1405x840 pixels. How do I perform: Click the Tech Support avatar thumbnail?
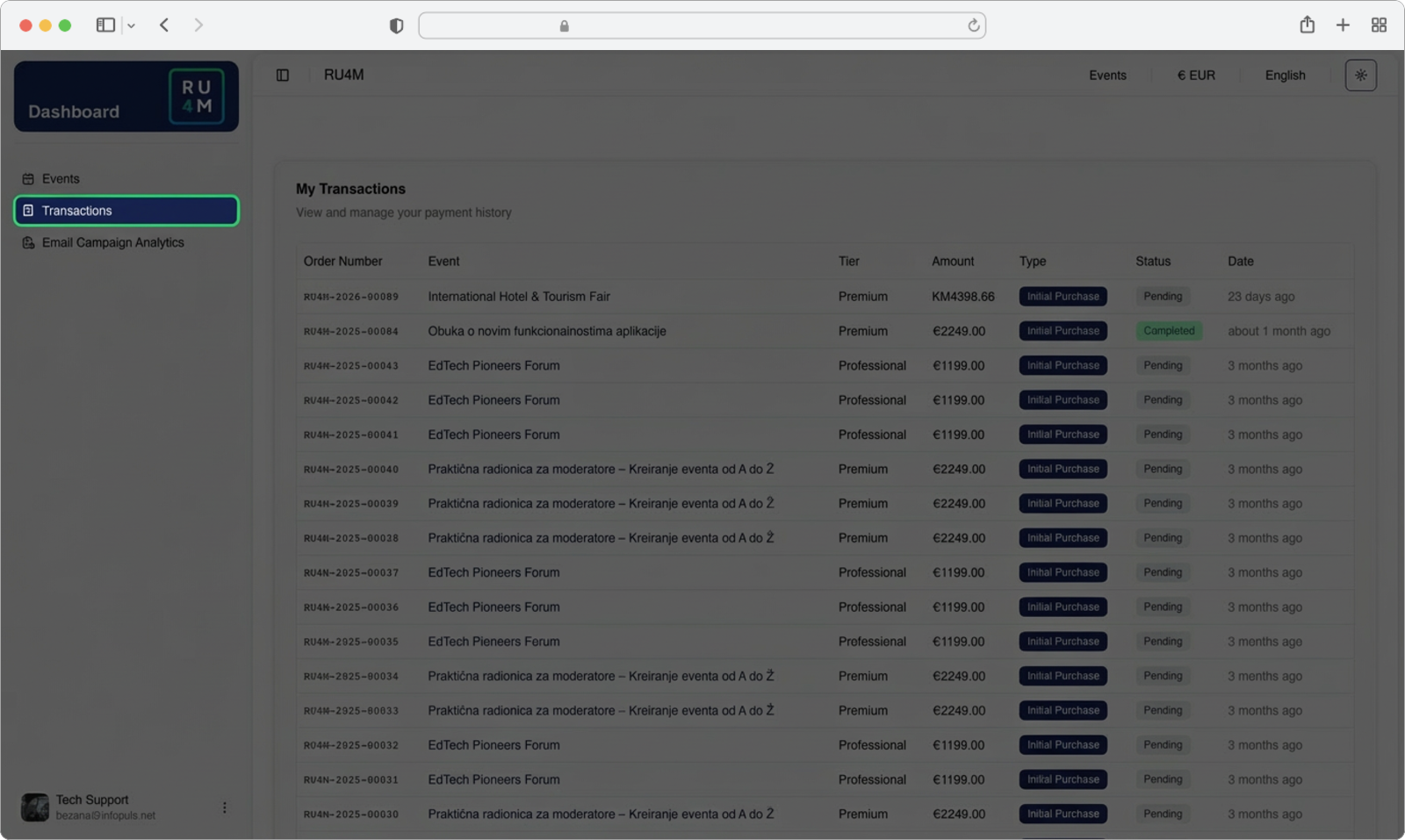tap(35, 808)
